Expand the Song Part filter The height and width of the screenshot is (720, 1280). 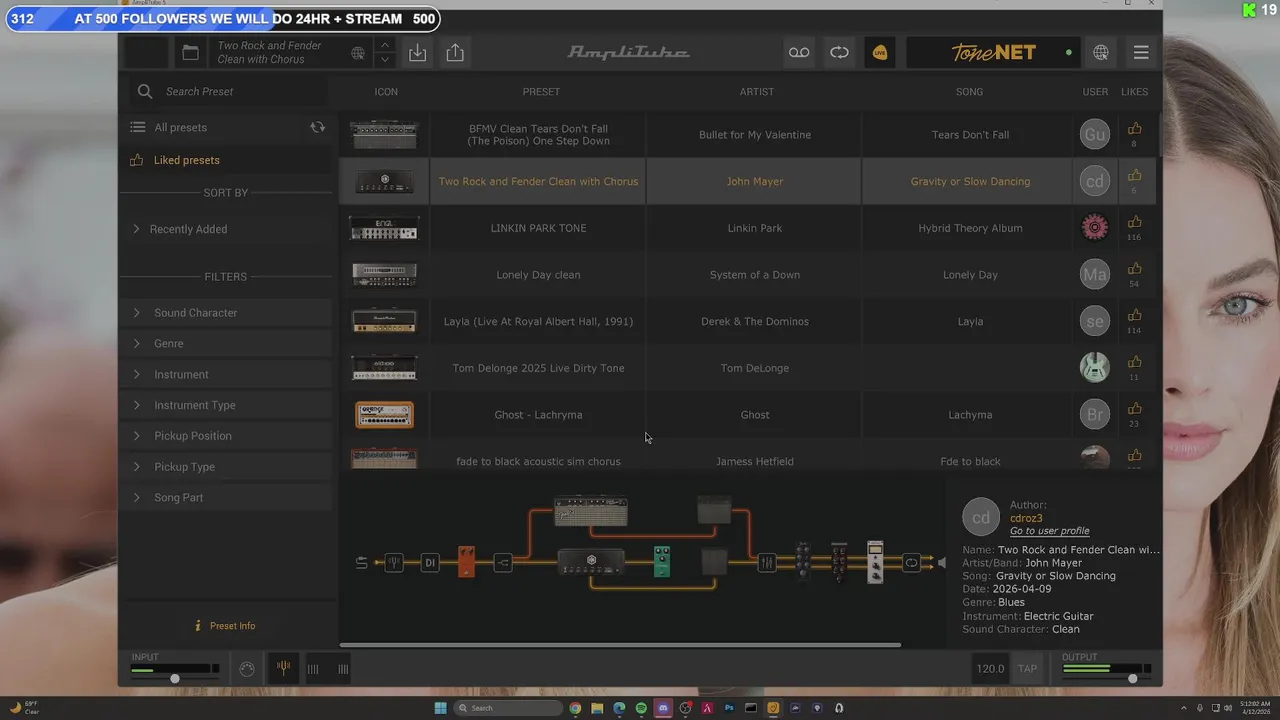226,498
